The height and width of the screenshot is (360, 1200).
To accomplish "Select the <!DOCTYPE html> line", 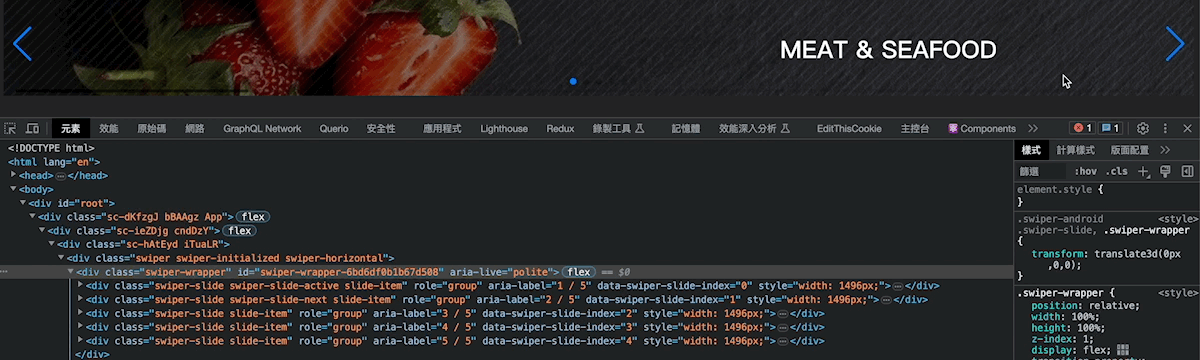I will pyautogui.click(x=51, y=148).
